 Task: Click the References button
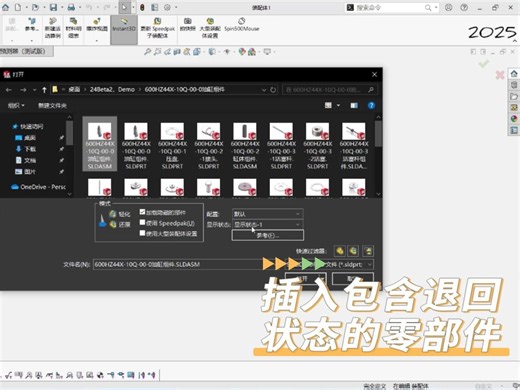(x=268, y=235)
